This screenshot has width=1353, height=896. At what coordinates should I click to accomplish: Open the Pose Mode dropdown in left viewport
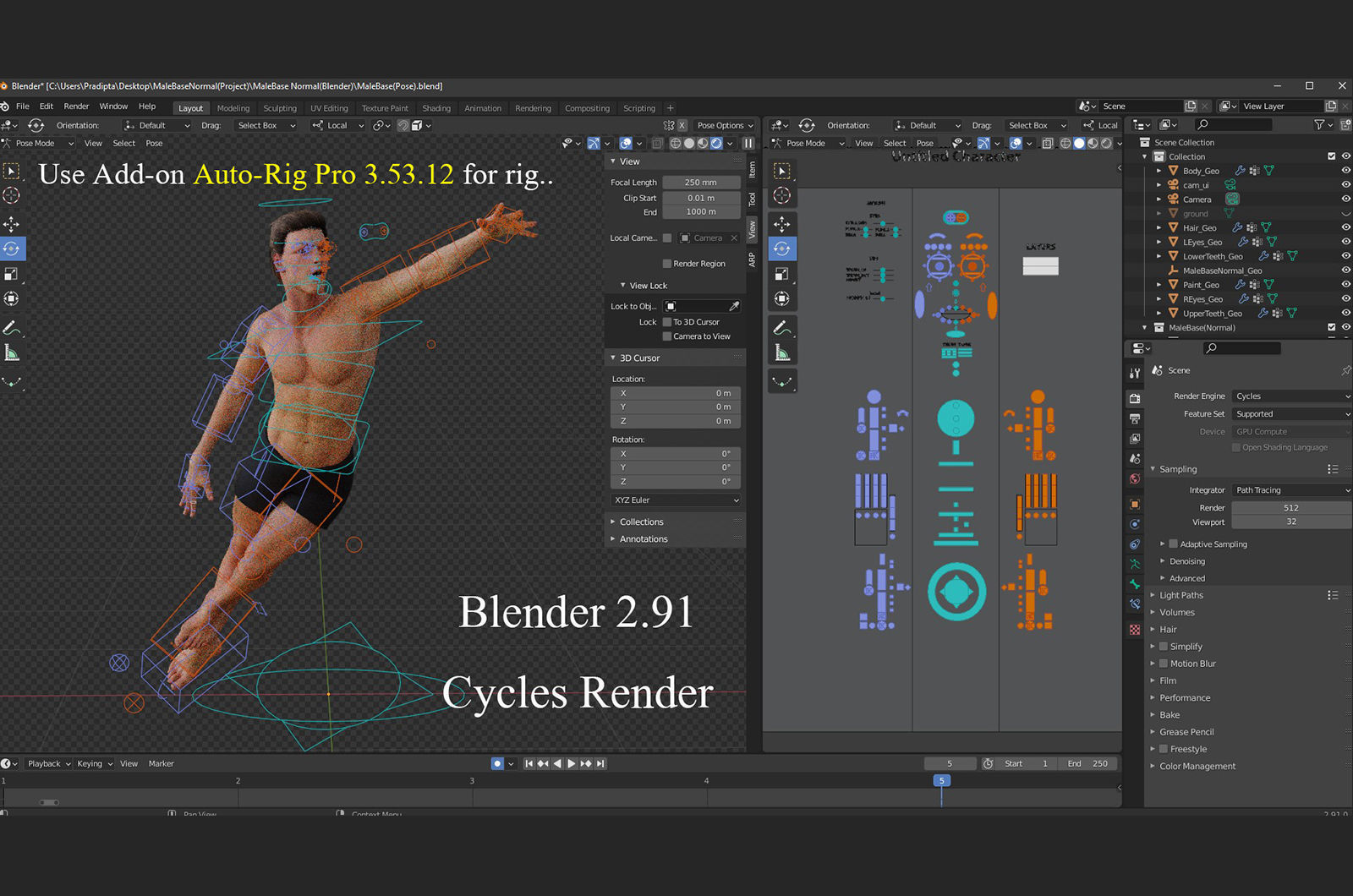[x=39, y=144]
